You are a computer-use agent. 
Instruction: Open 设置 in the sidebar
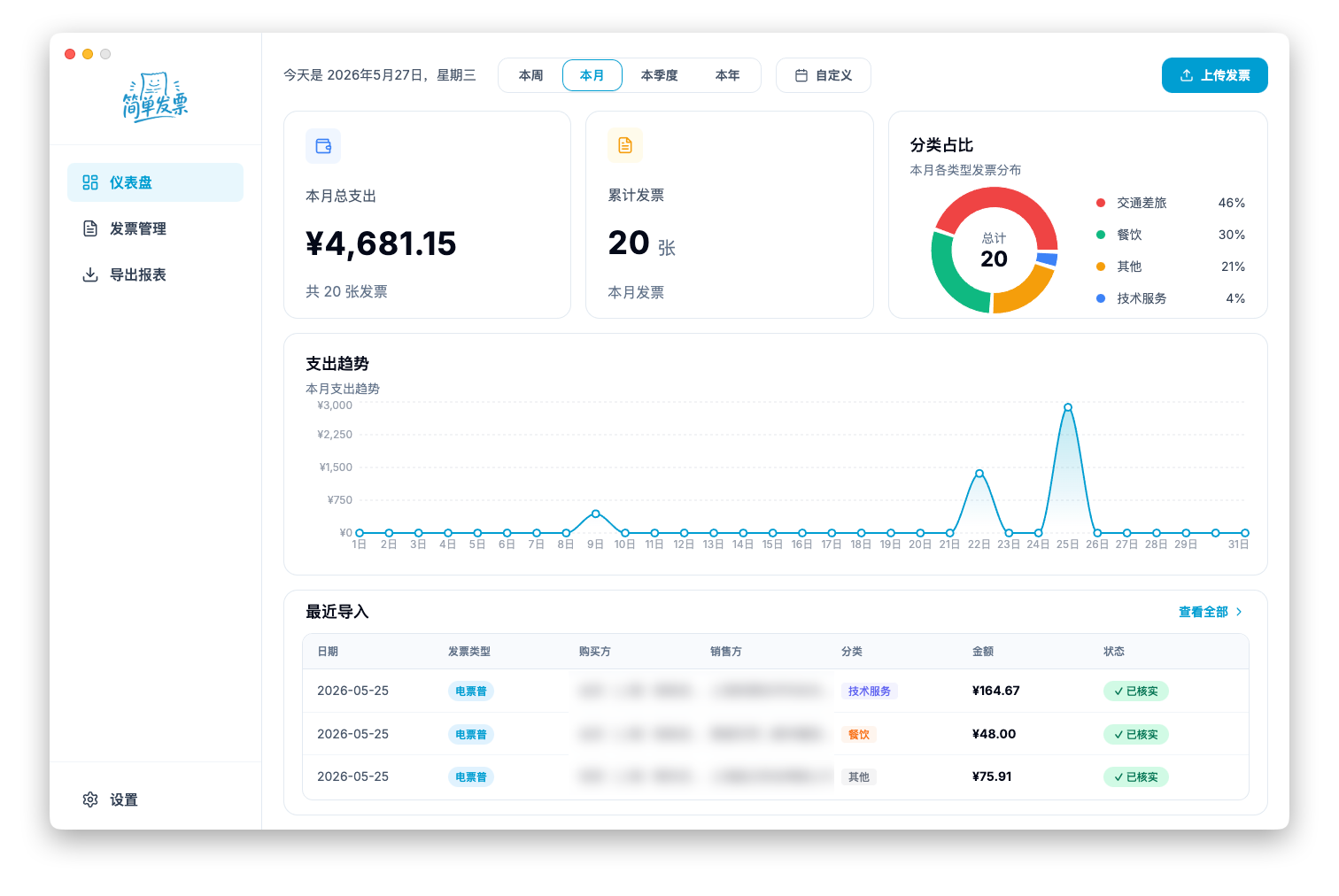click(155, 799)
